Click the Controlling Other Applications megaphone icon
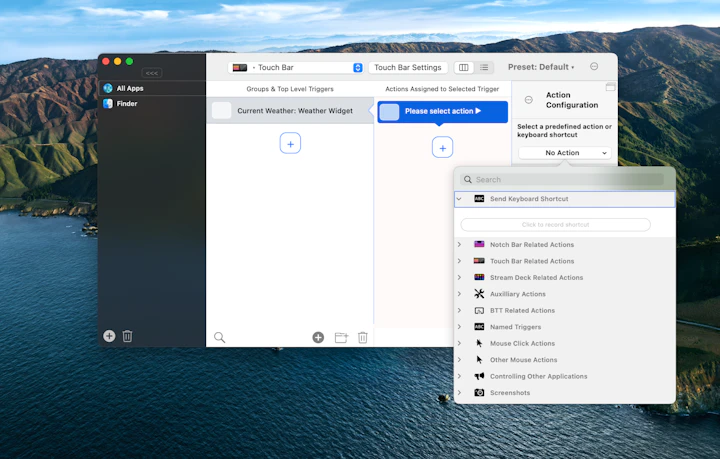 [479, 376]
